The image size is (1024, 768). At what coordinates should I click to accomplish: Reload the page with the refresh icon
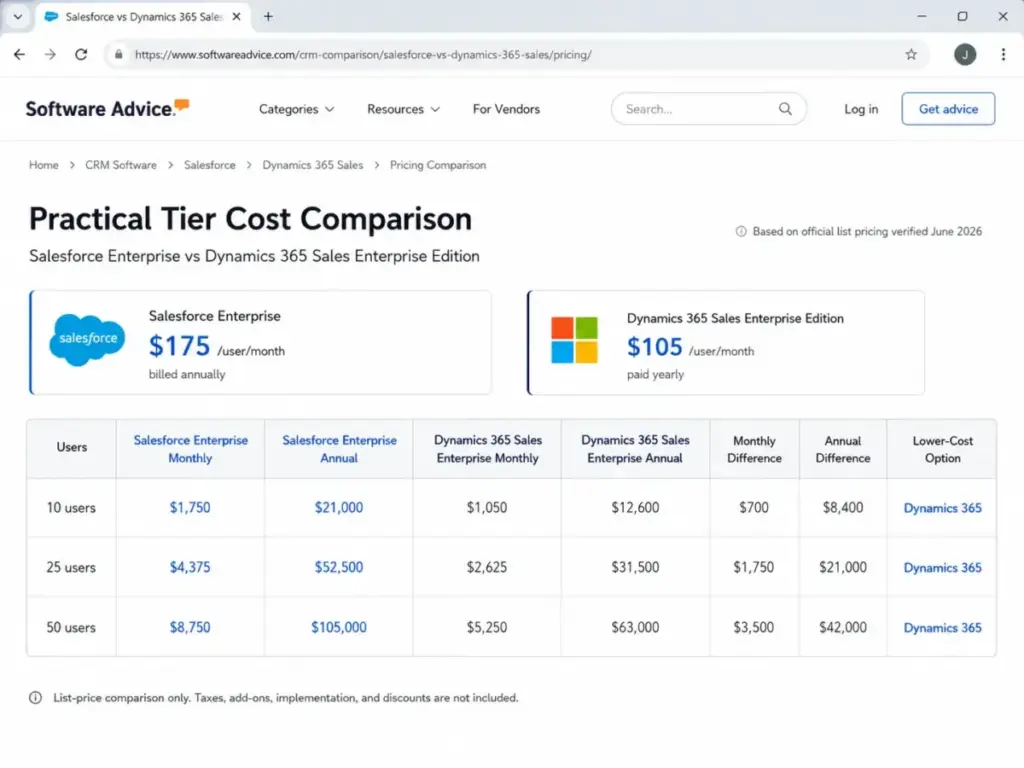click(81, 54)
